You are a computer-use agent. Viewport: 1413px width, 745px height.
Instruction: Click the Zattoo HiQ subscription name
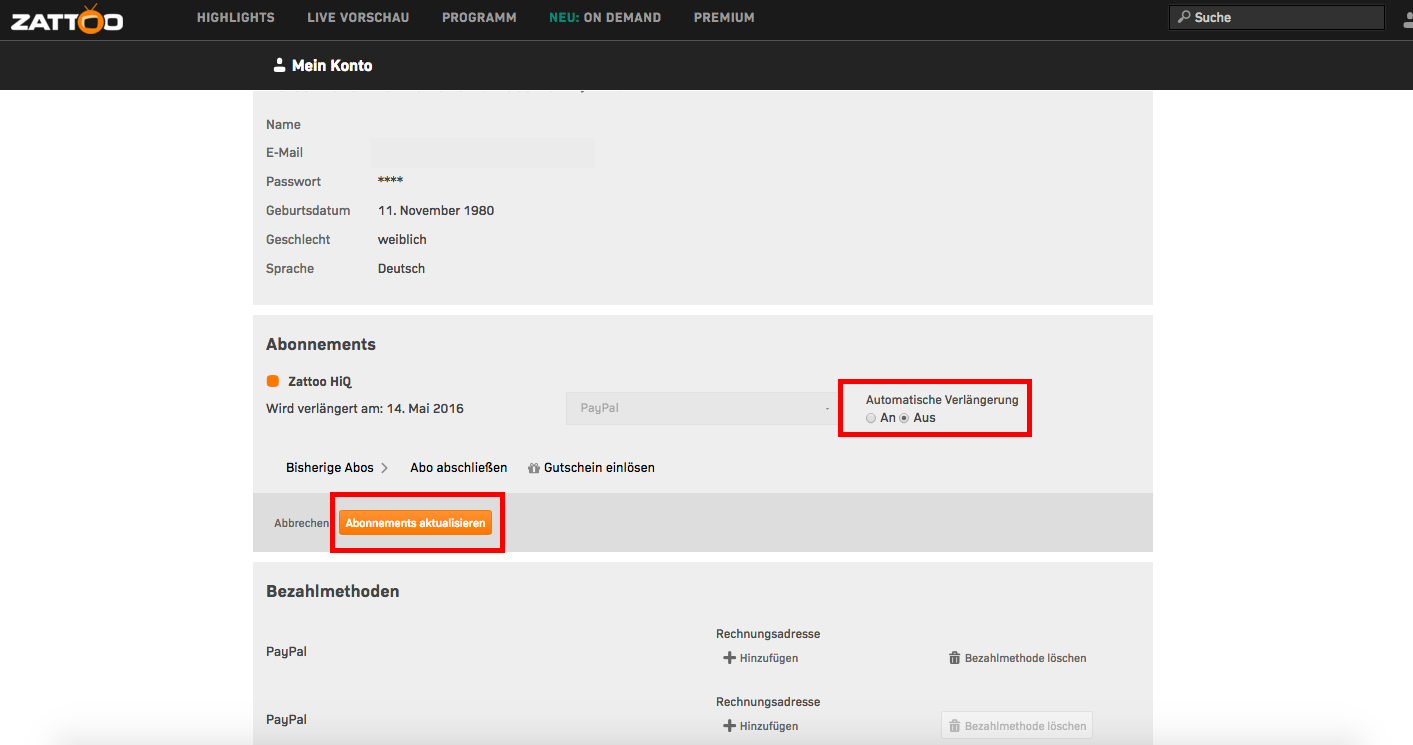(320, 381)
